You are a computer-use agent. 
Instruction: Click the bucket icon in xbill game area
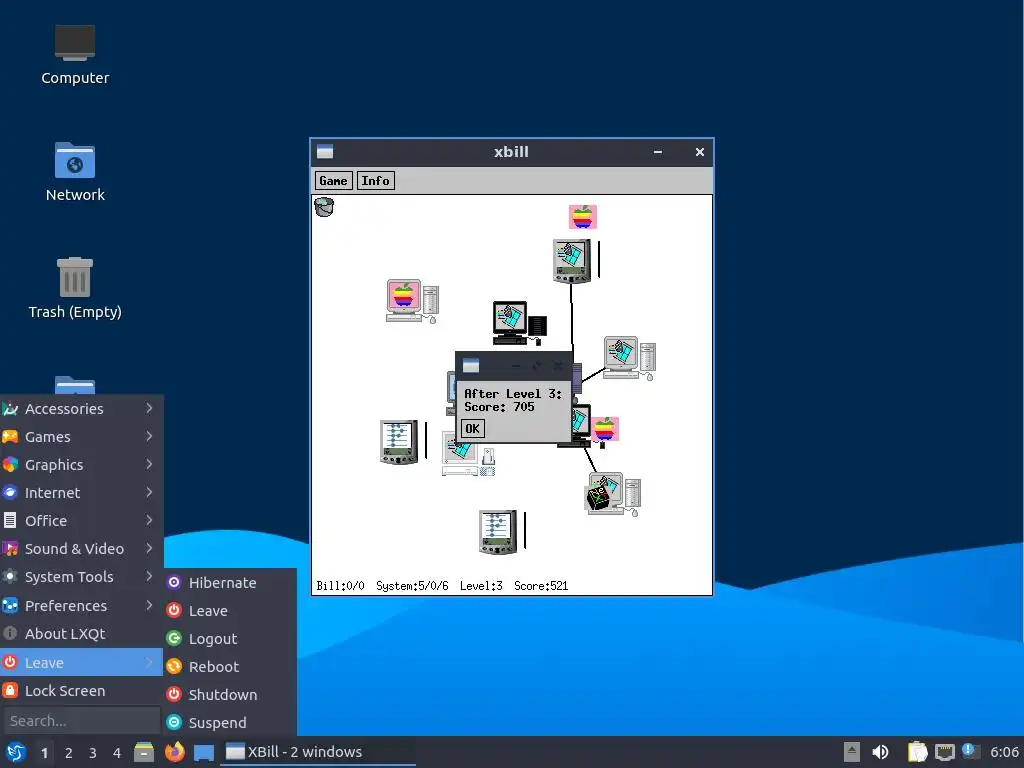pos(324,207)
